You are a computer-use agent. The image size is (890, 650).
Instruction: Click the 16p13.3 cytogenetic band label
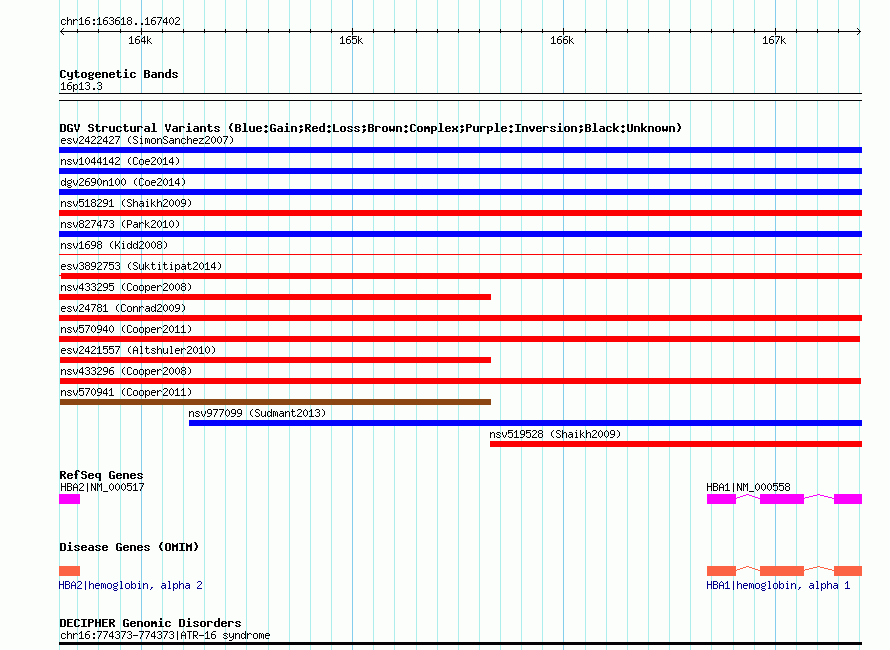click(x=81, y=86)
